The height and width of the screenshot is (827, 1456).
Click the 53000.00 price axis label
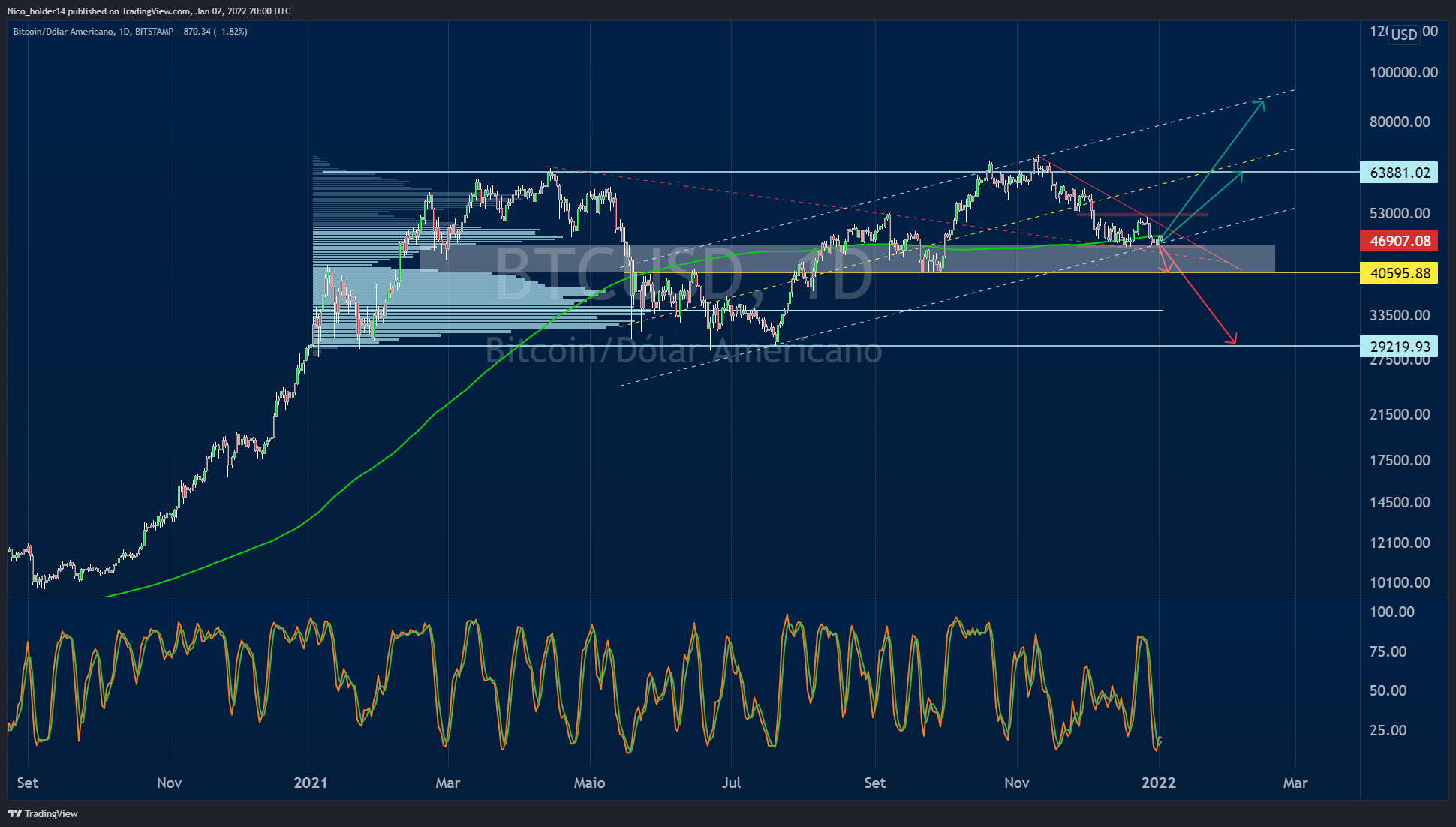1400,213
